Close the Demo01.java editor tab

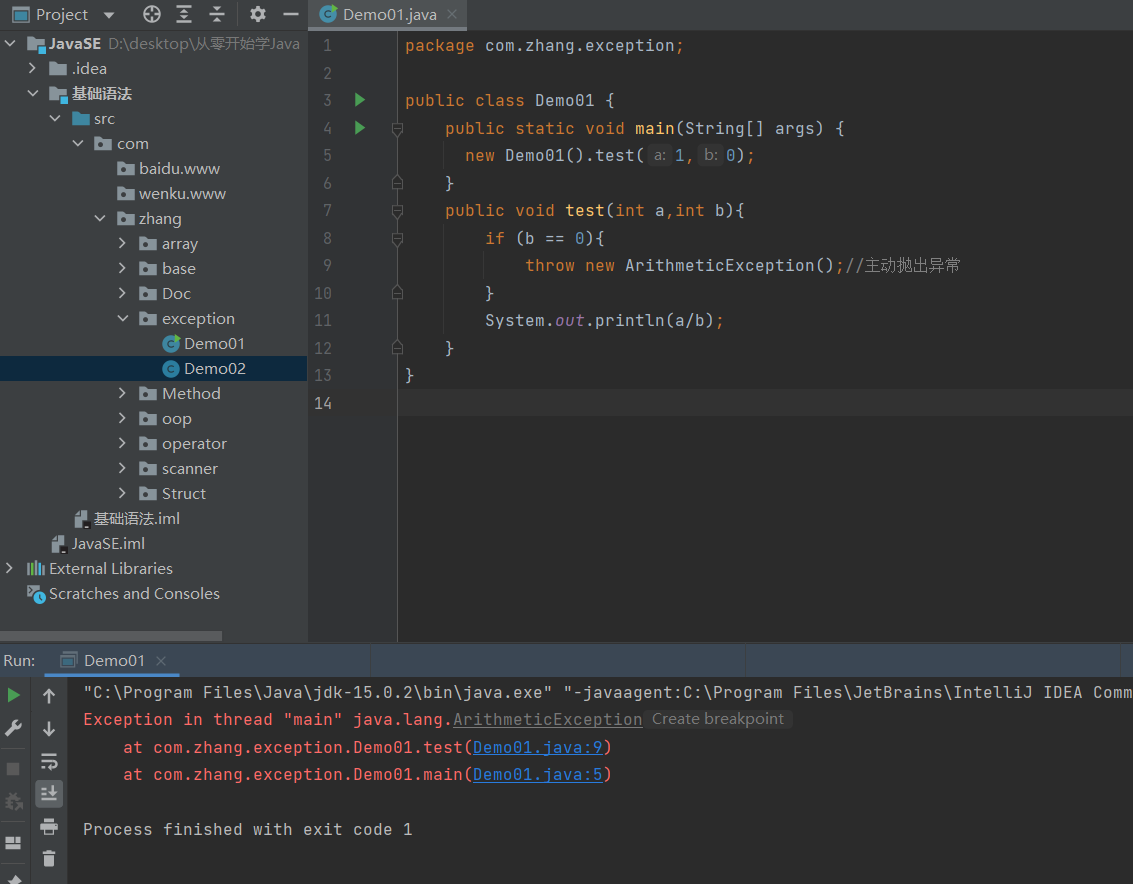[452, 14]
